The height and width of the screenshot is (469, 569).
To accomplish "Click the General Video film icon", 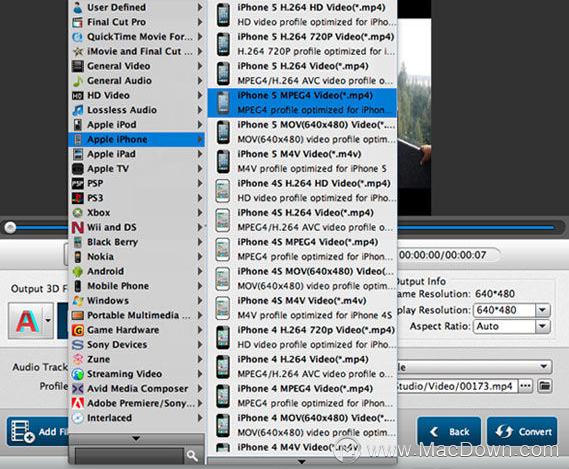I will tap(78, 66).
